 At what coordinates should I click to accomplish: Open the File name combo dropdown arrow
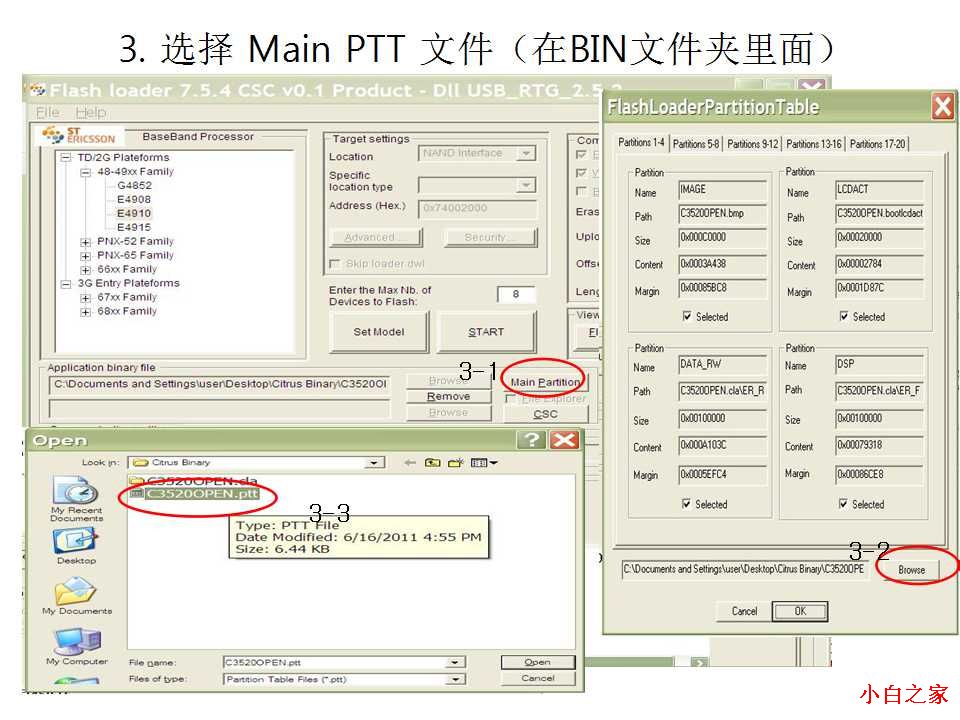[455, 662]
